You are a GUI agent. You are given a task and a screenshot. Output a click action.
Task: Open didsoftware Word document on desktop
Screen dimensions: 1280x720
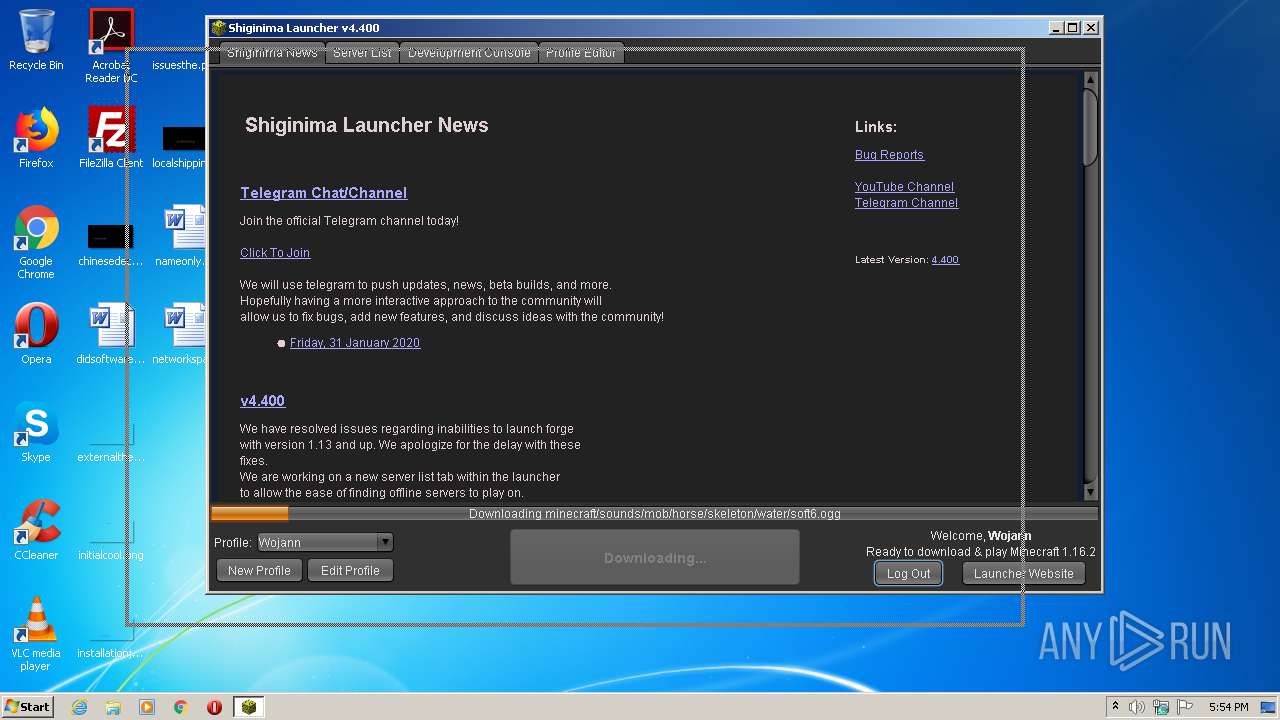(x=111, y=334)
